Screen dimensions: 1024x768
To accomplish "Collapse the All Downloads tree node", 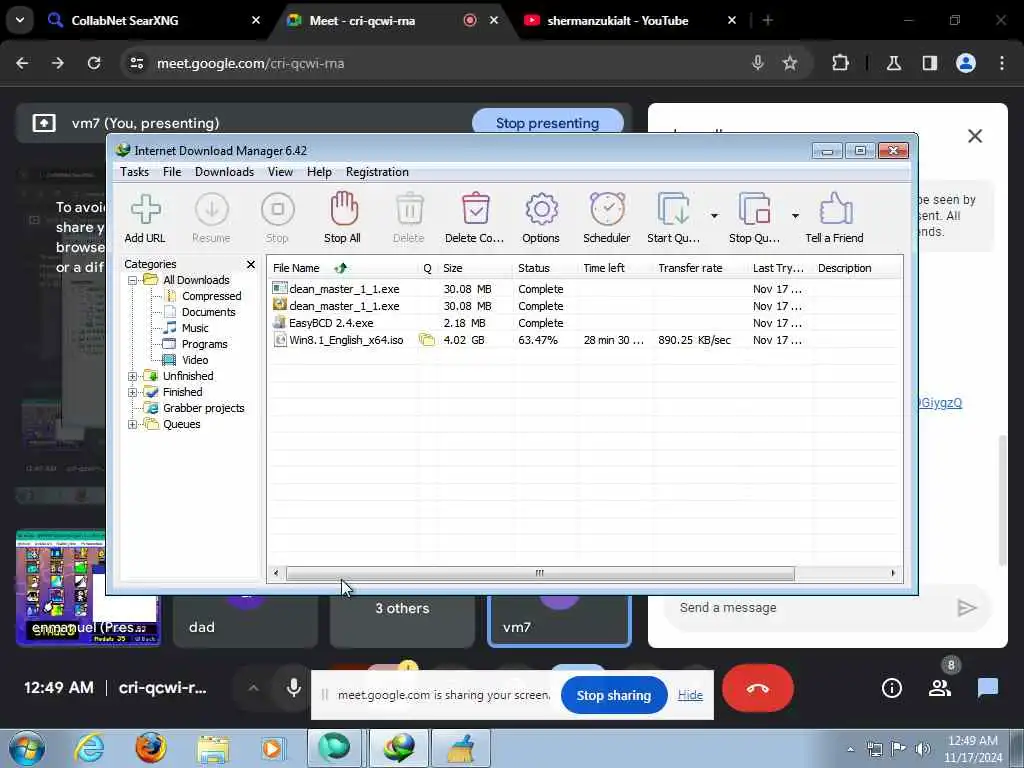I will pos(133,280).
